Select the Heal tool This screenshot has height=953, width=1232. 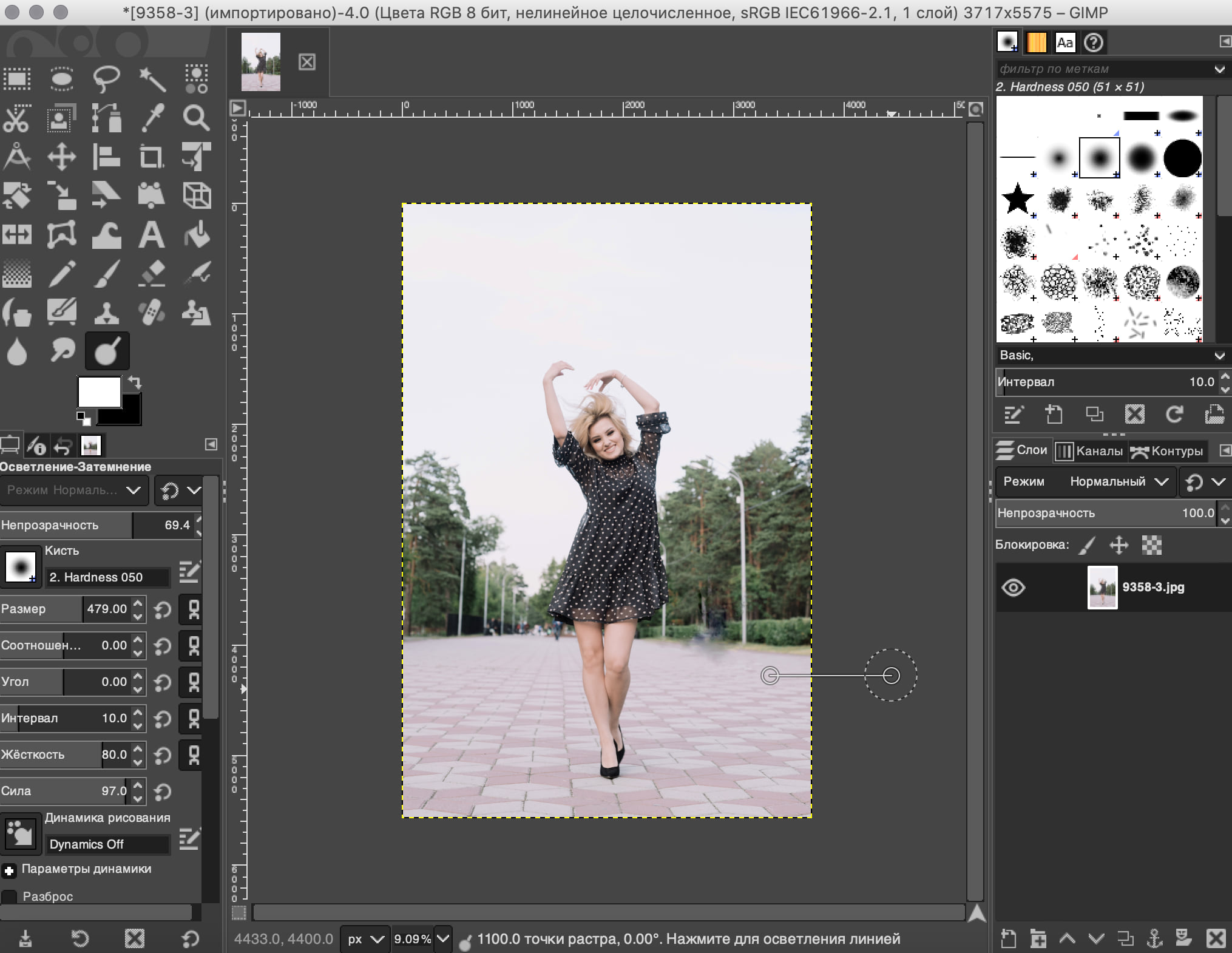click(x=149, y=311)
